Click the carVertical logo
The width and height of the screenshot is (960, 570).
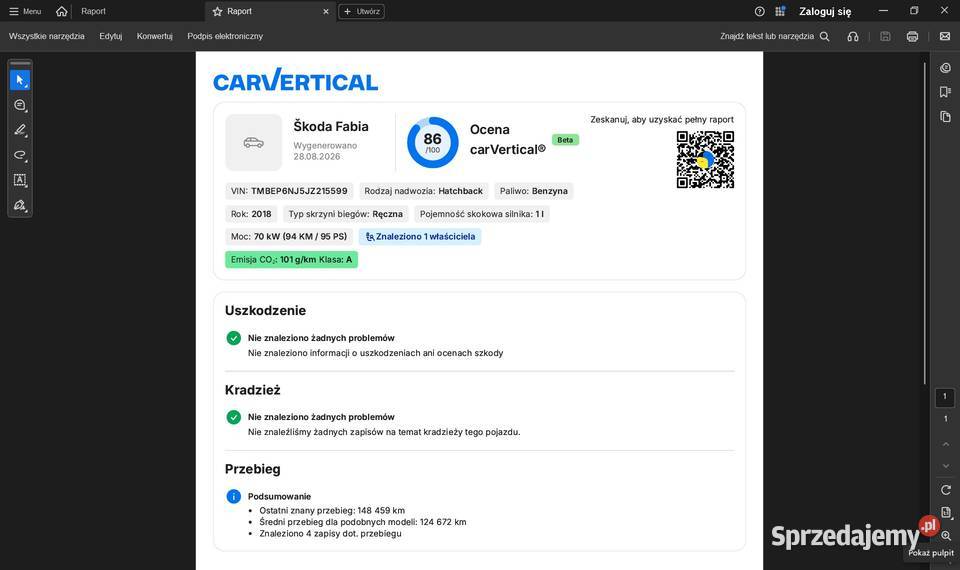(x=296, y=80)
